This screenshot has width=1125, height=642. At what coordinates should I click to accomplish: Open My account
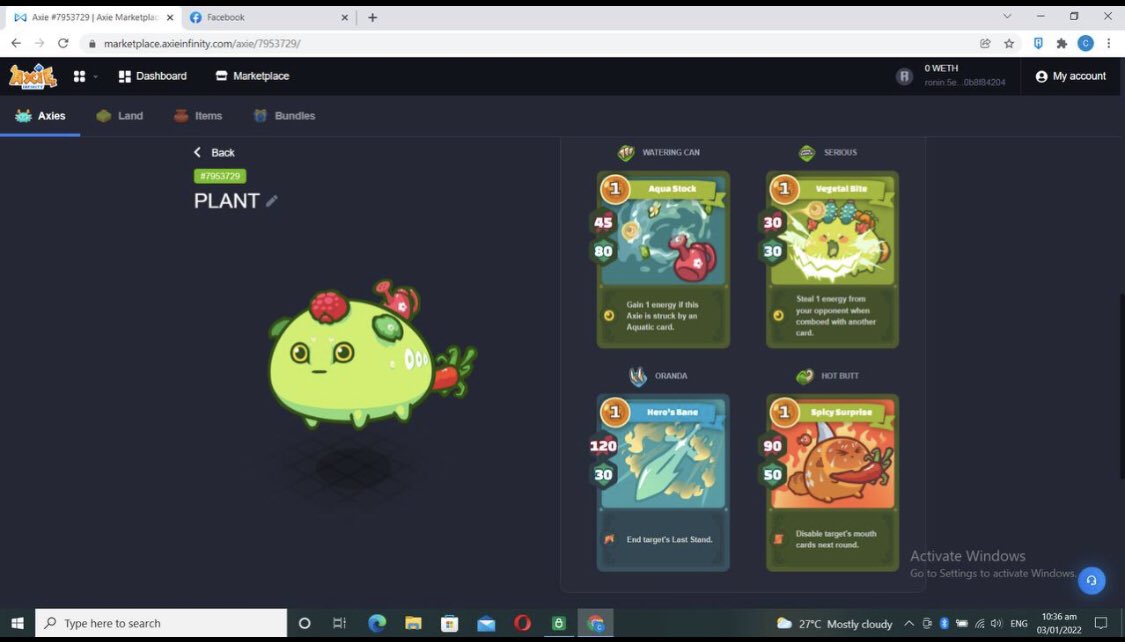coord(1070,76)
